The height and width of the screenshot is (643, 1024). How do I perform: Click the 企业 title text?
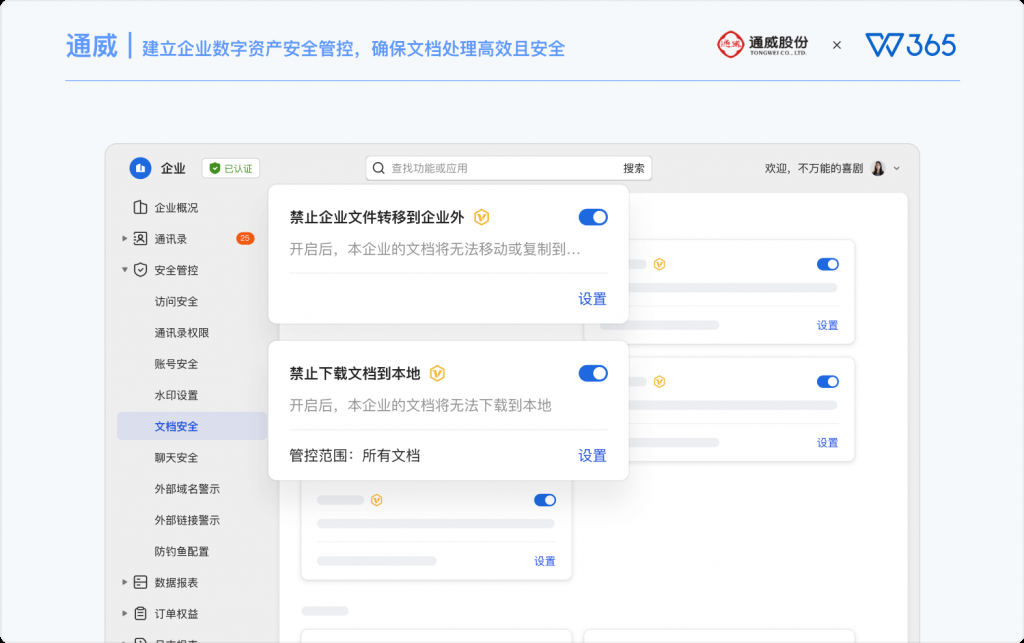(173, 168)
